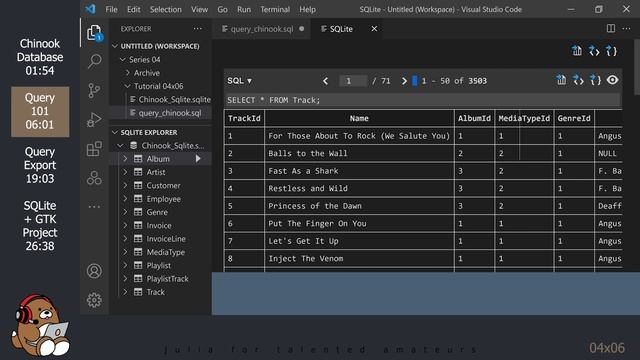This screenshot has height=360, width=640.
Task: Expand the MediaType table node
Action: [x=125, y=252]
